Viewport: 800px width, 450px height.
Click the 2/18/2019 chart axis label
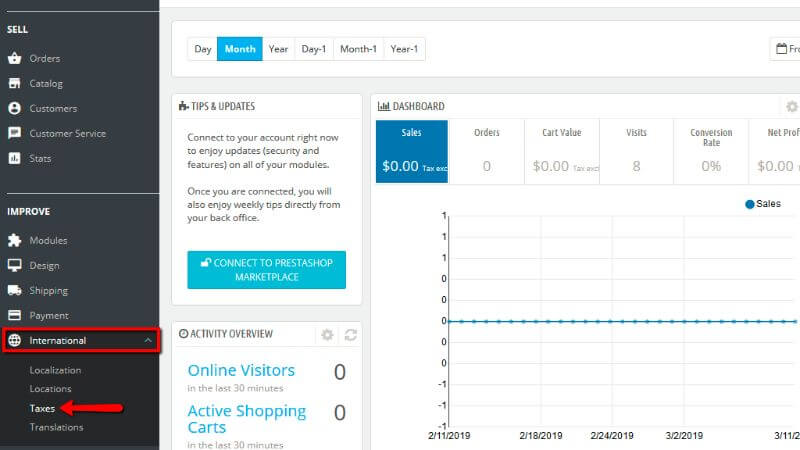click(541, 436)
